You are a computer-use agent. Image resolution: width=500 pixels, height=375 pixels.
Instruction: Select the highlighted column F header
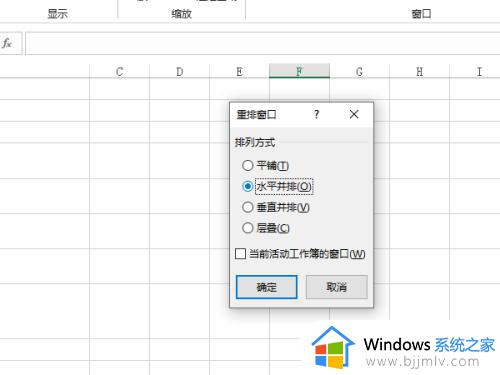[x=299, y=71]
